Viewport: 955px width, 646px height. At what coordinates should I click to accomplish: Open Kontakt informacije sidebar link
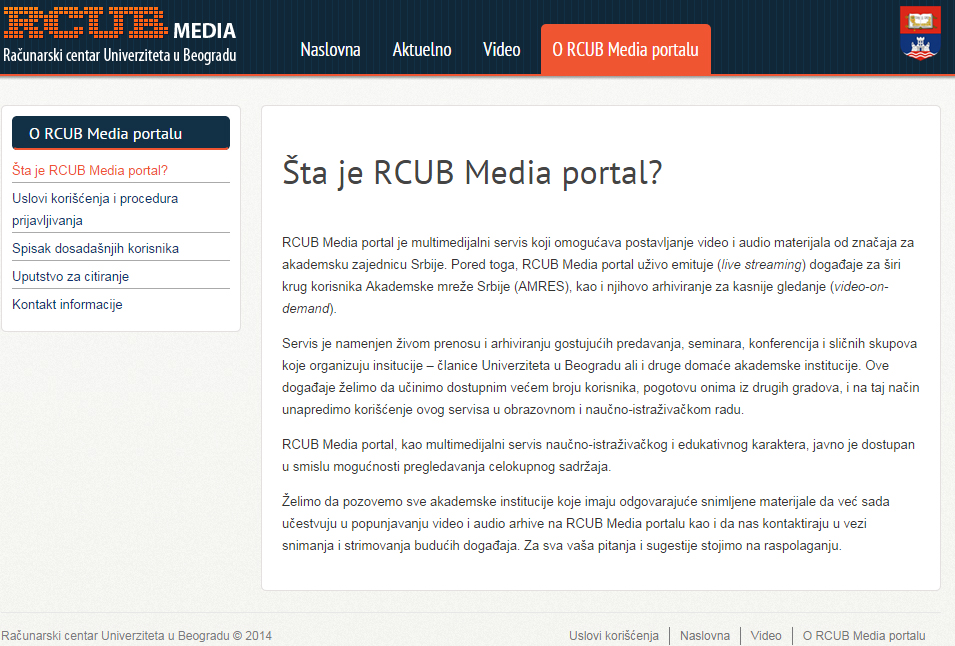pos(67,304)
